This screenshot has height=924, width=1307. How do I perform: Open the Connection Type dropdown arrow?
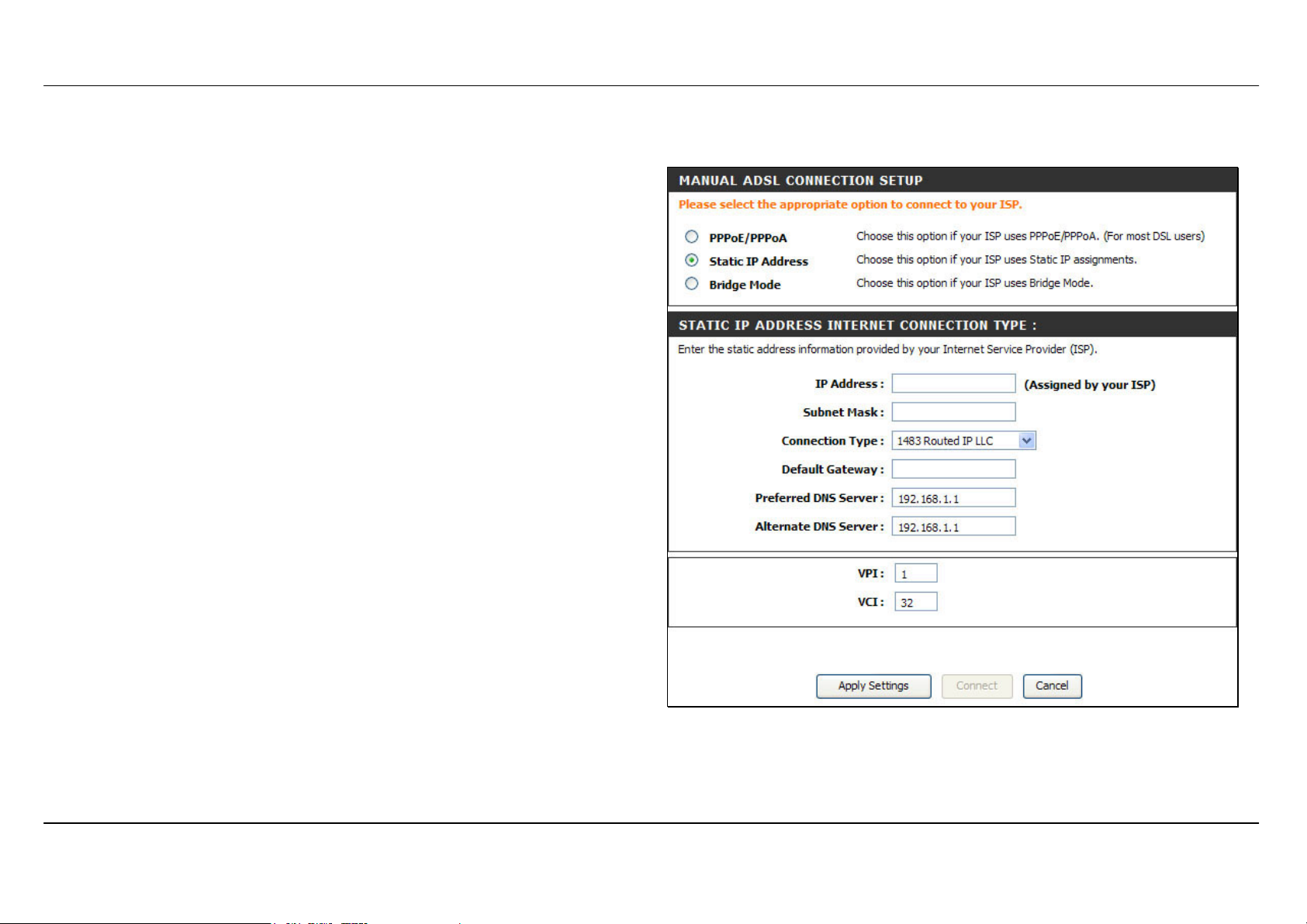1026,441
